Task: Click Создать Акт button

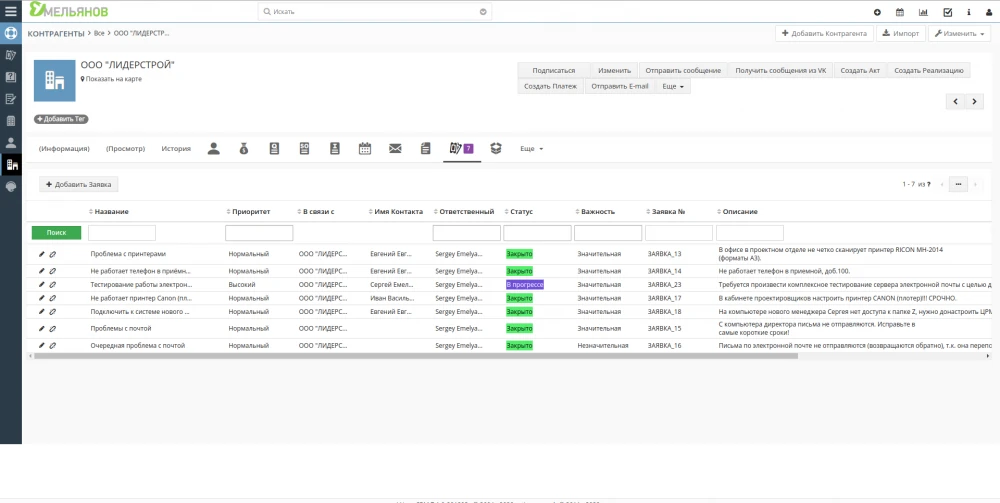Action: 860,70
